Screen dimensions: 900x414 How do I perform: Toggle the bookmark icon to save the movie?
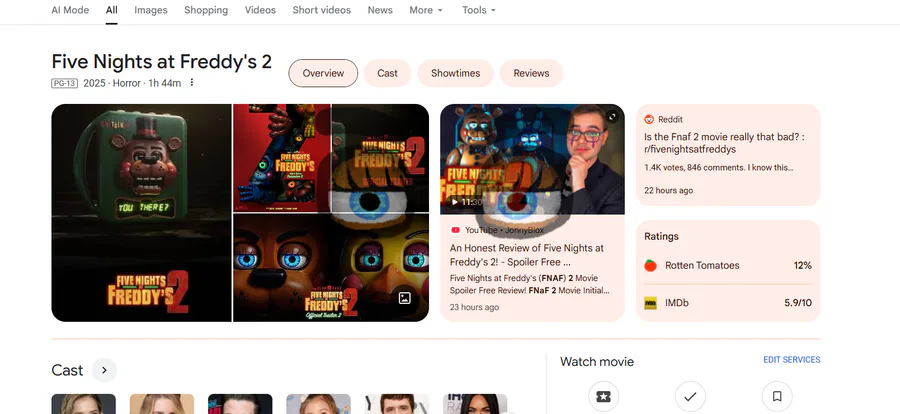(x=777, y=397)
